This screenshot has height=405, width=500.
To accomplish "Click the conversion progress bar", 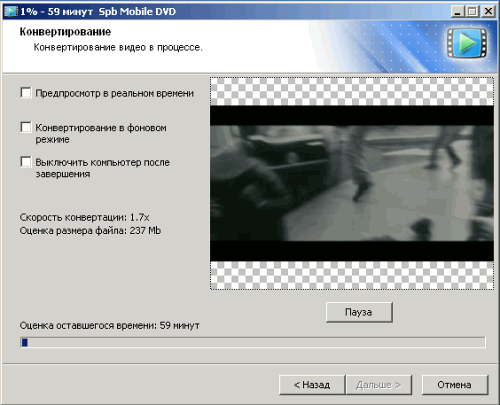I will 253,342.
